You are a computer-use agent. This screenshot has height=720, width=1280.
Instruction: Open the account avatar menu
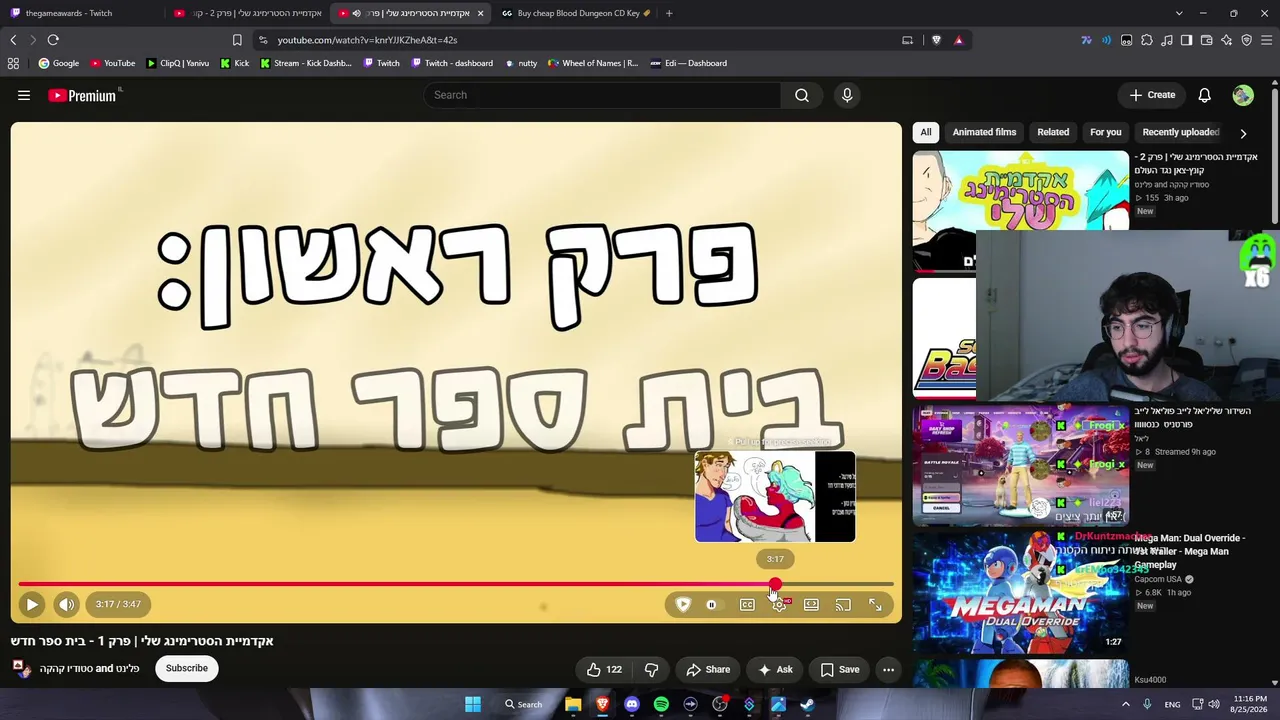click(1243, 95)
